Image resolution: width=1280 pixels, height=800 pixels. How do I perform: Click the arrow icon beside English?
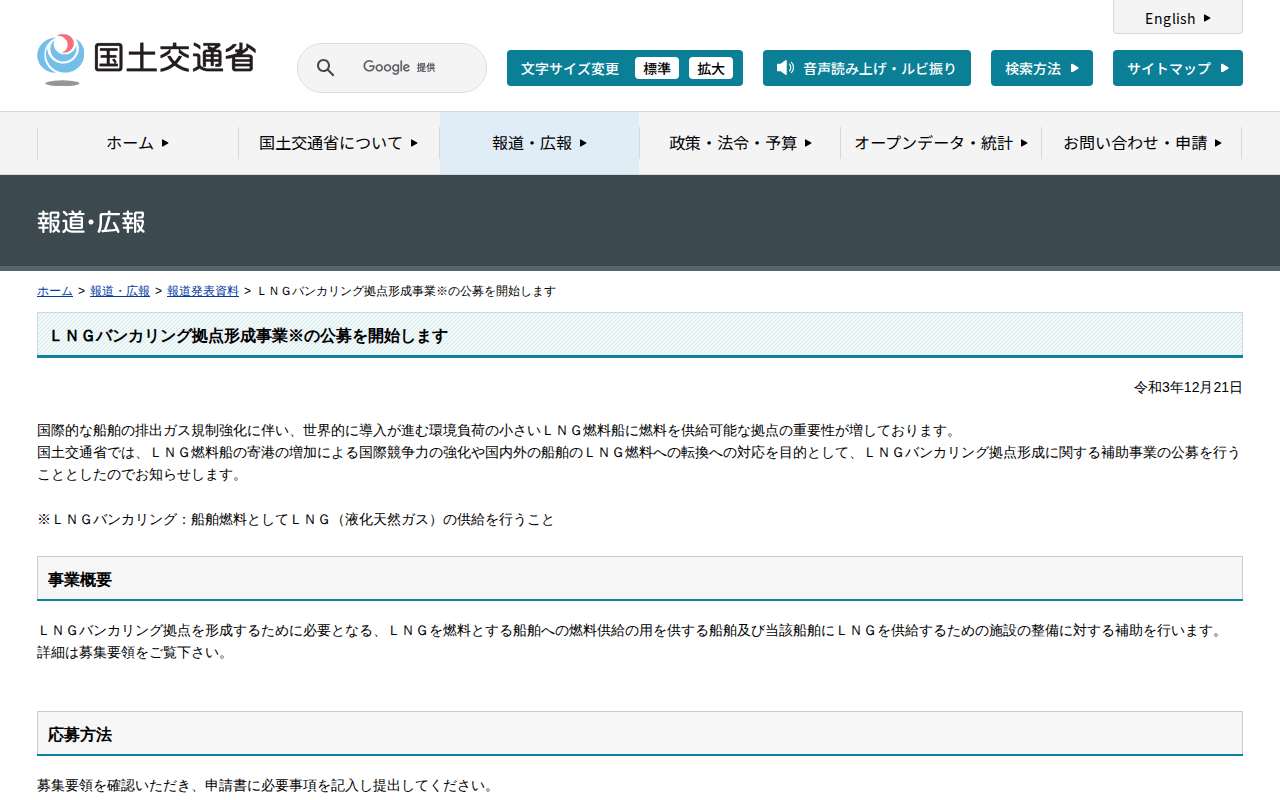(x=1207, y=18)
